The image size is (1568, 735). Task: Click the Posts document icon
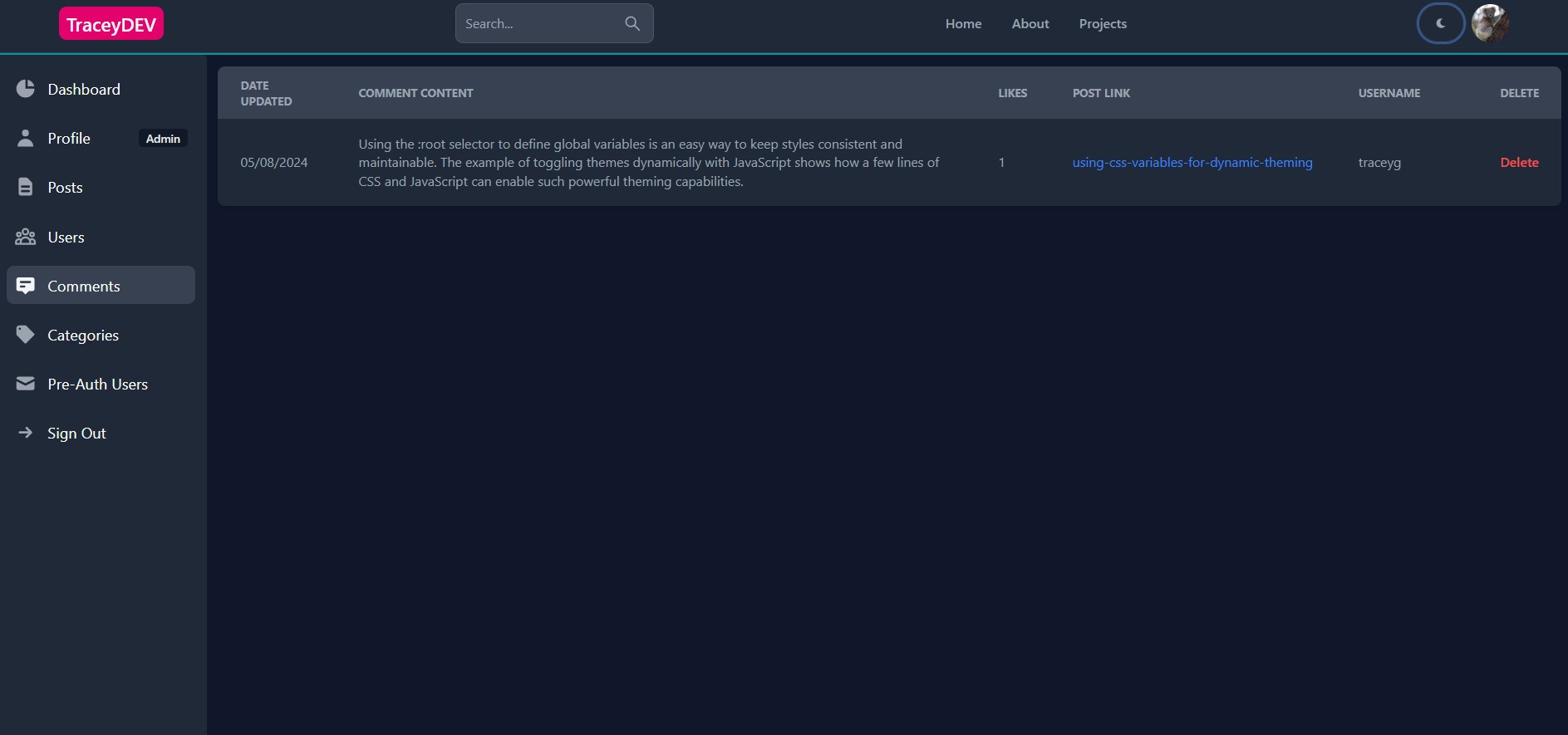[26, 188]
